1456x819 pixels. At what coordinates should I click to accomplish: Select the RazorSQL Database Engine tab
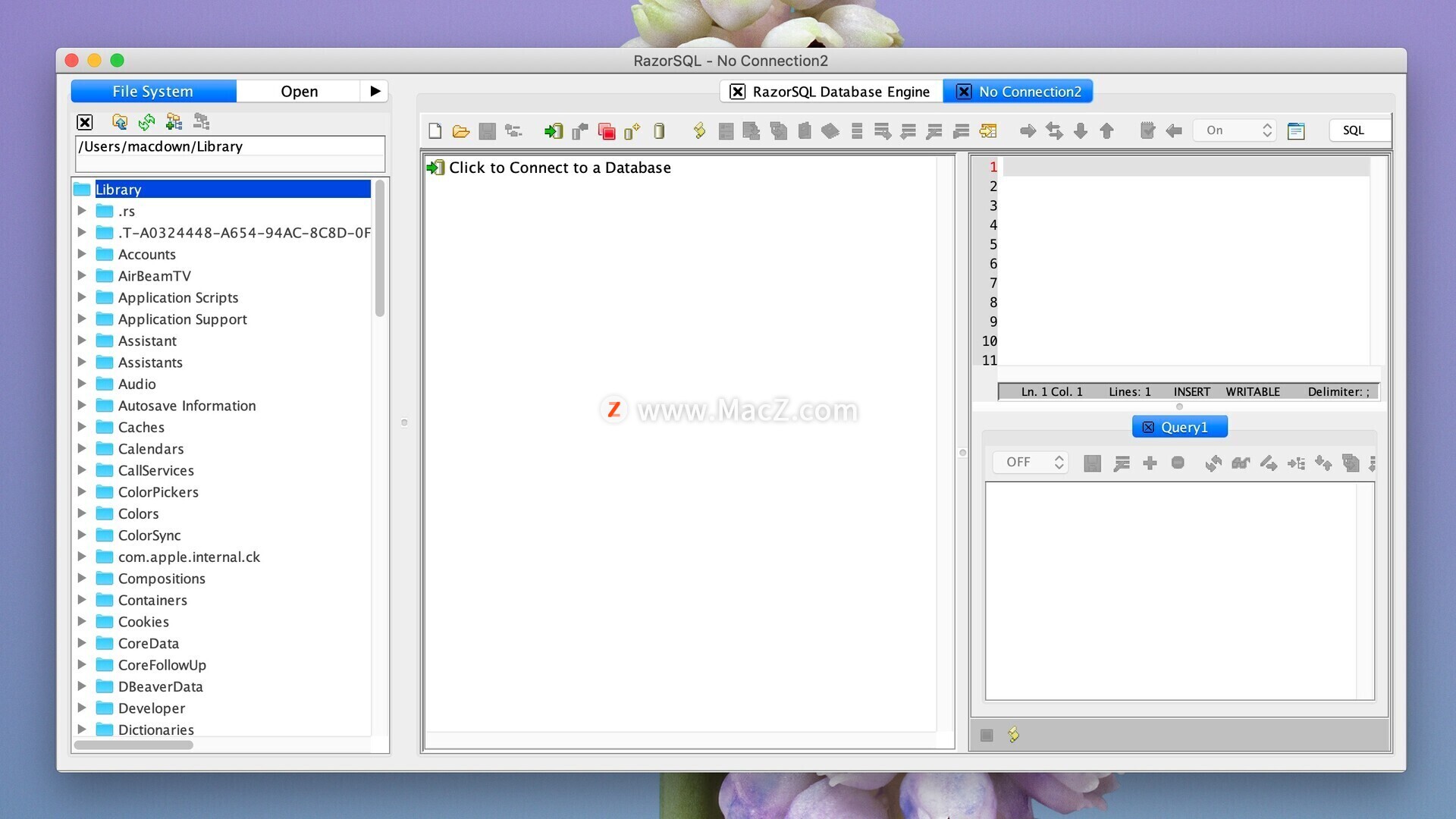coord(831,92)
